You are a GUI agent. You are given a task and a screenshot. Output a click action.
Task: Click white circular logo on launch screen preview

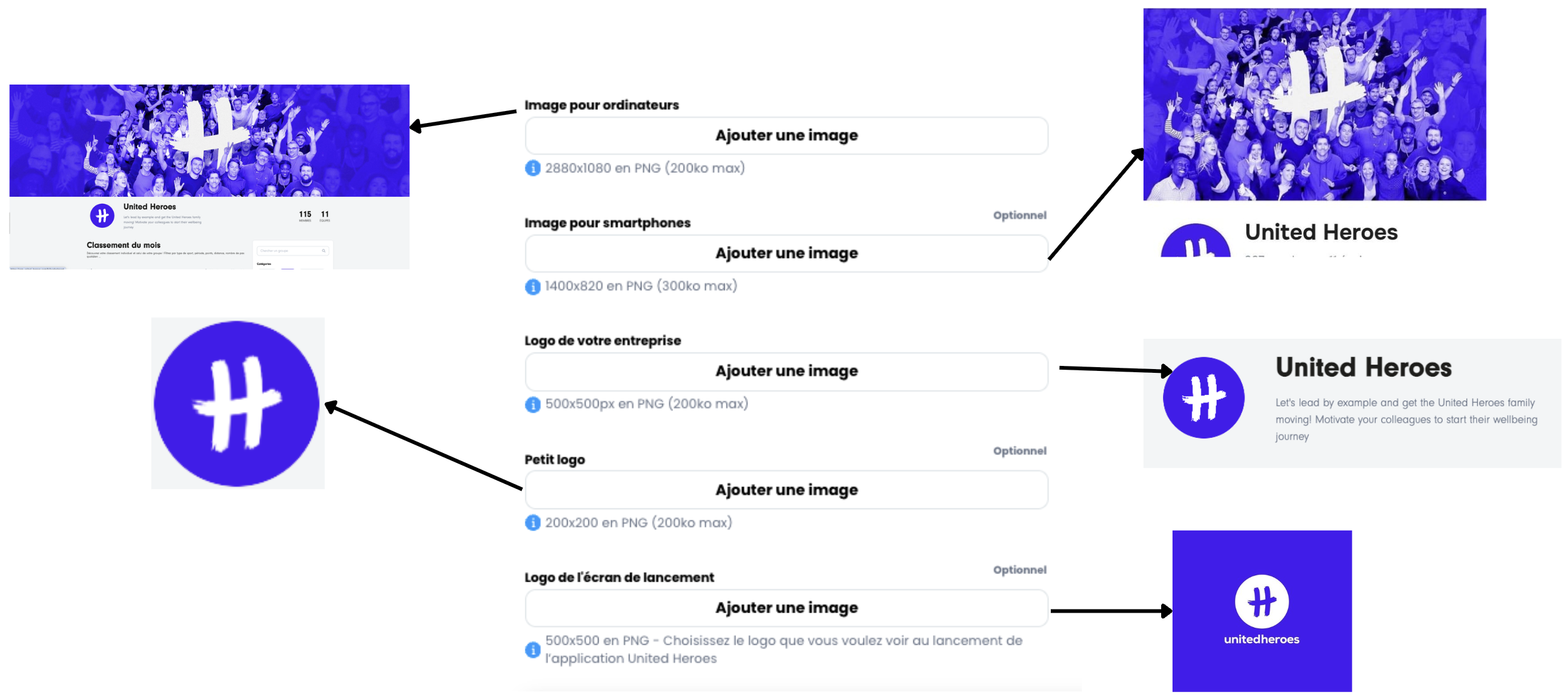click(1261, 601)
